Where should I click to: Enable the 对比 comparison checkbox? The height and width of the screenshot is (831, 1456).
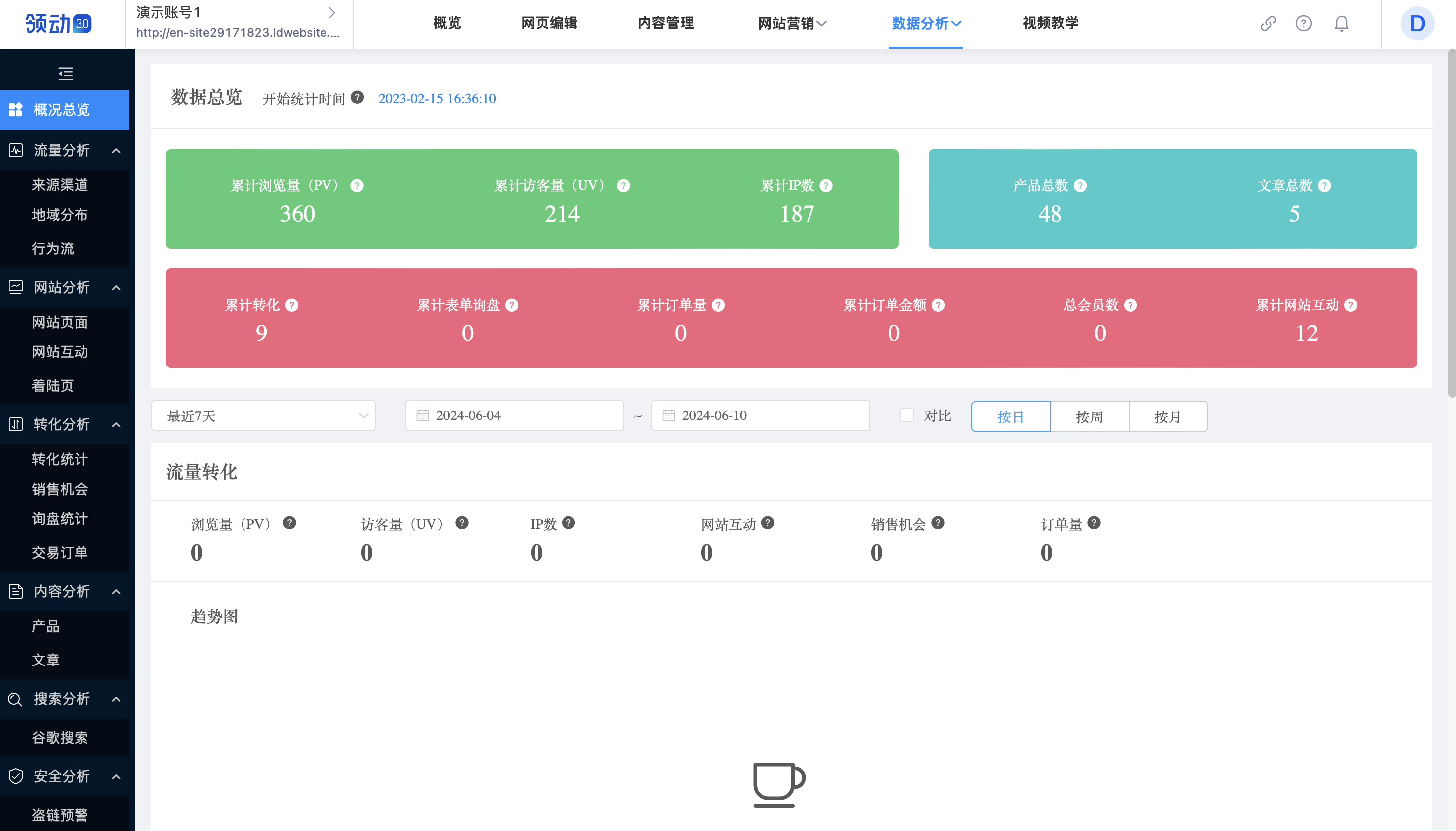coord(906,415)
